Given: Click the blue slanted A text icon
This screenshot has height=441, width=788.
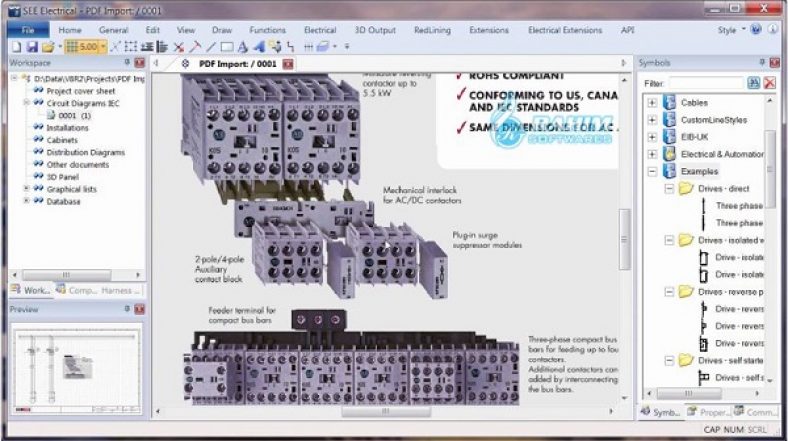Looking at the screenshot, I should coord(259,47).
